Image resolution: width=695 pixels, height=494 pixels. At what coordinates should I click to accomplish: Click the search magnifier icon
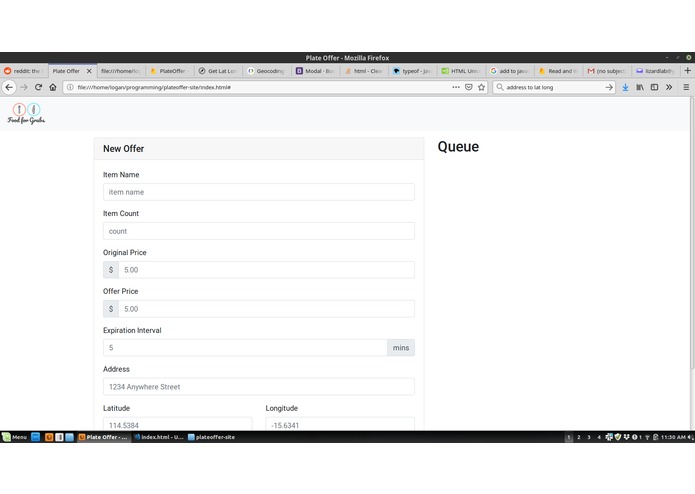coord(500,87)
